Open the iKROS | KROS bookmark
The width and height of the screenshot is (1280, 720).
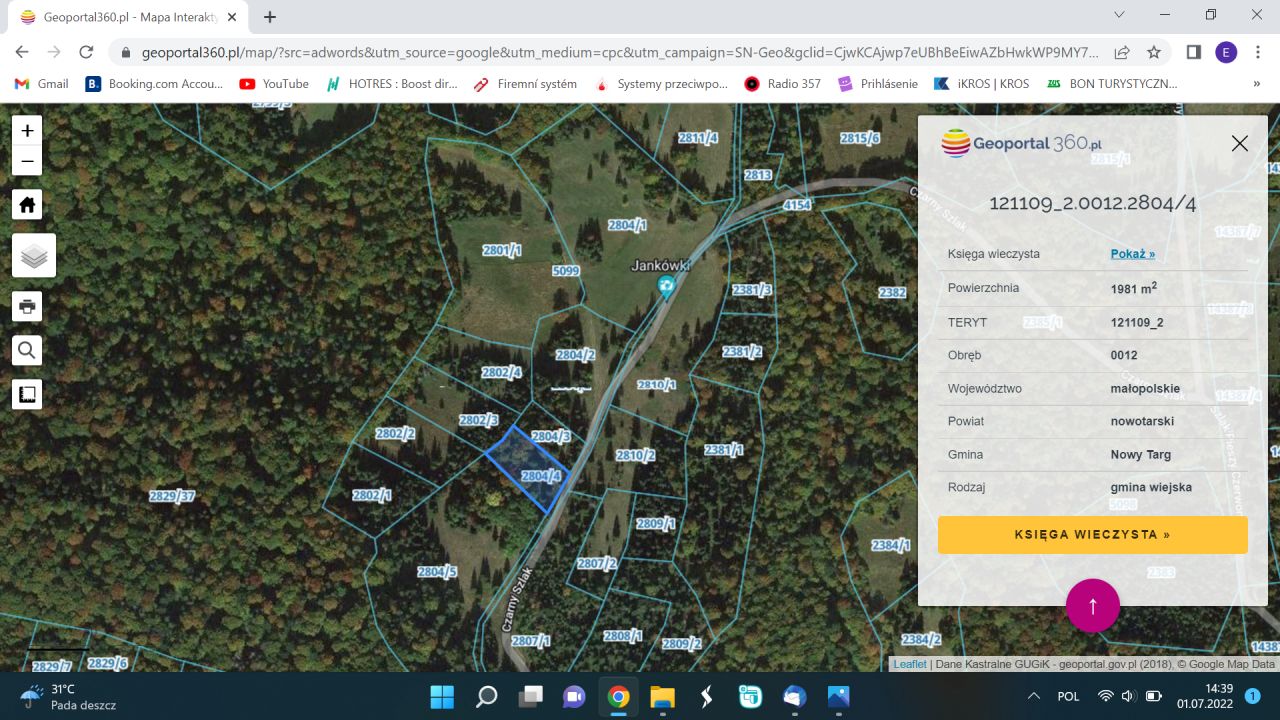(x=981, y=84)
